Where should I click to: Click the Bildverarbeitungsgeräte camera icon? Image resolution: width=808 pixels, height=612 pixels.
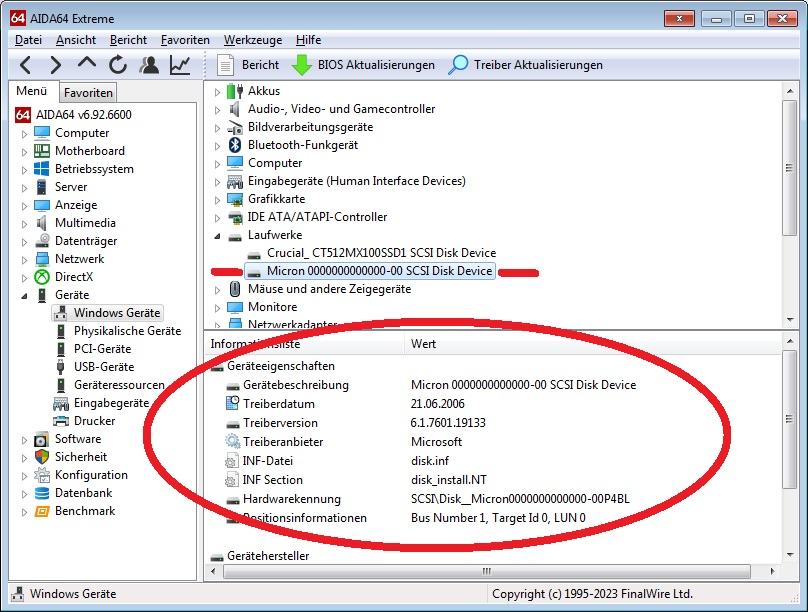tap(235, 127)
